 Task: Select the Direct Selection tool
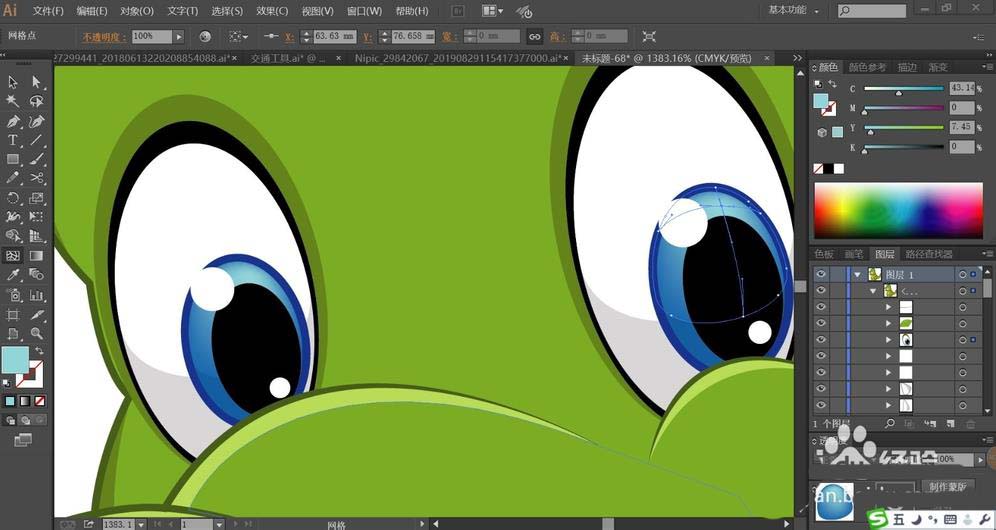point(36,82)
